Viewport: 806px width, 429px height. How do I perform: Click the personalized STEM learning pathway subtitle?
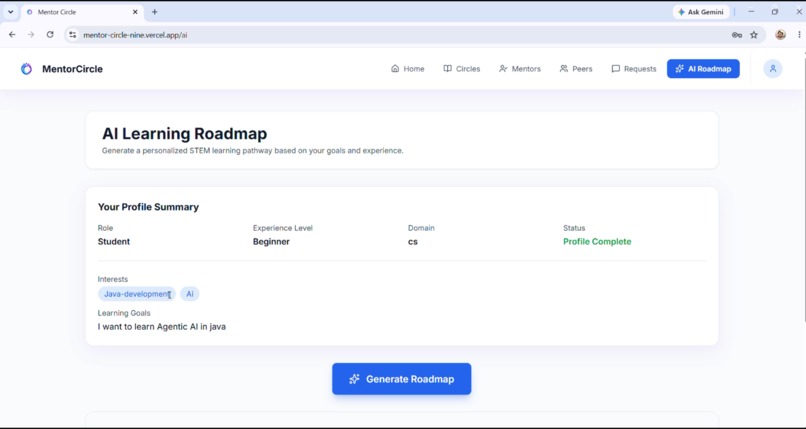pyautogui.click(x=252, y=151)
